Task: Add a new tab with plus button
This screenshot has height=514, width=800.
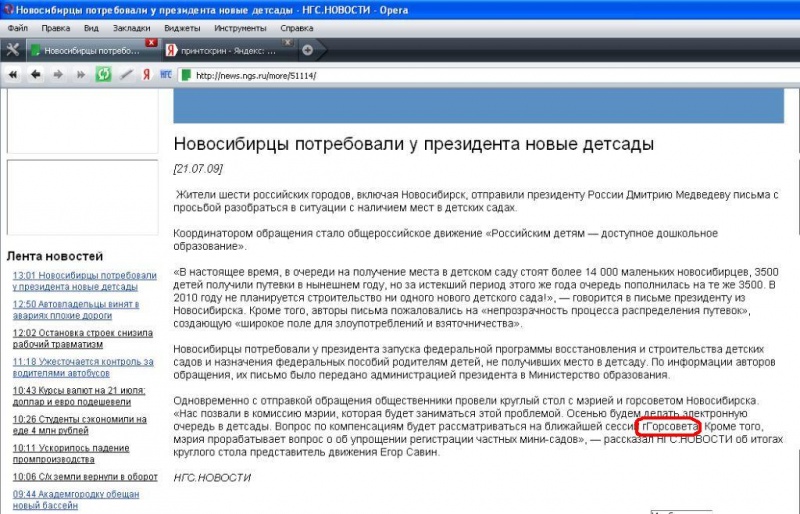Action: tap(307, 50)
